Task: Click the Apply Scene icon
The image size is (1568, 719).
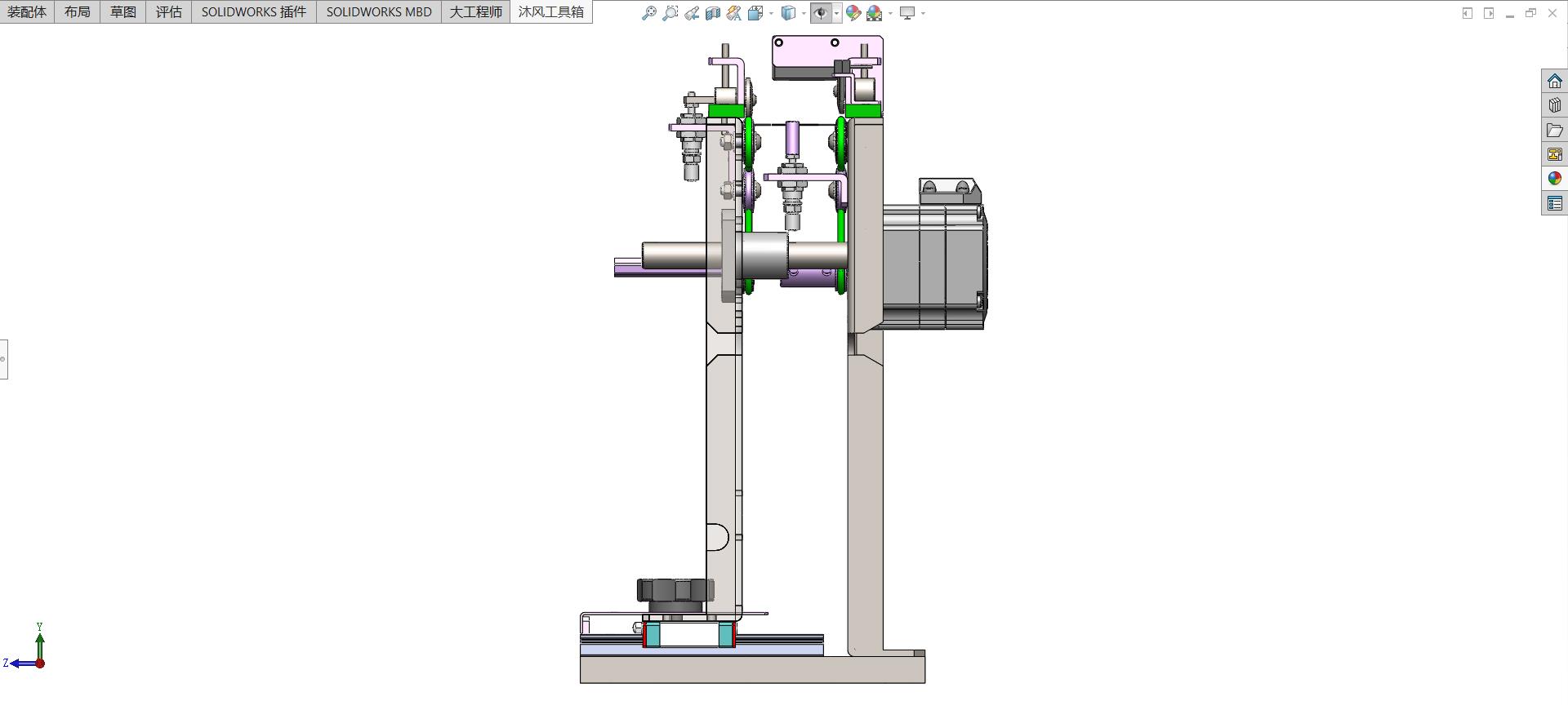Action: click(x=875, y=13)
